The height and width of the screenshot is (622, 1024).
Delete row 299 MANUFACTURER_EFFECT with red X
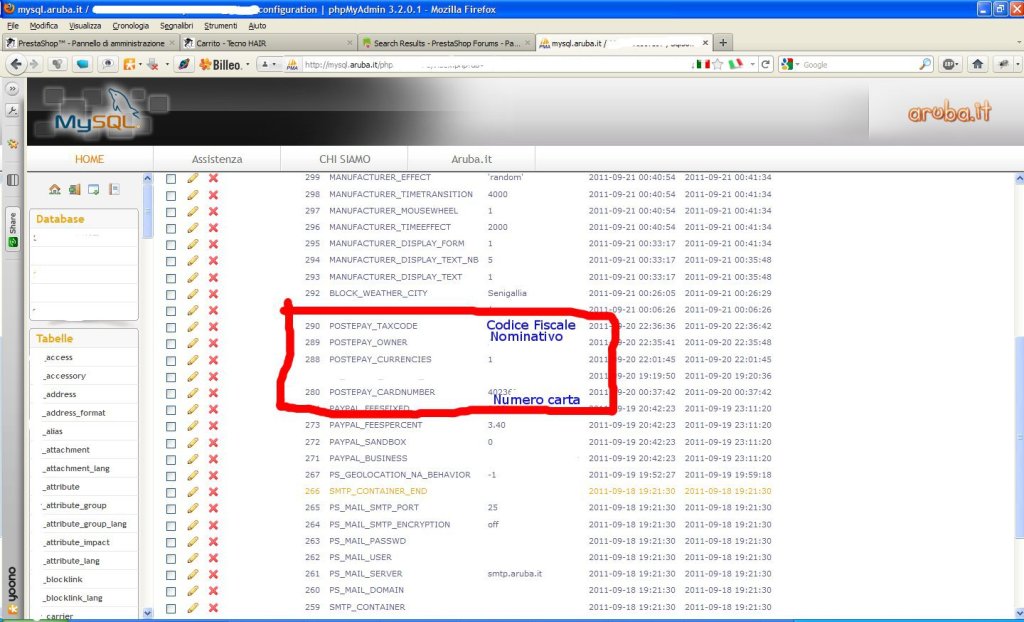pyautogui.click(x=213, y=178)
